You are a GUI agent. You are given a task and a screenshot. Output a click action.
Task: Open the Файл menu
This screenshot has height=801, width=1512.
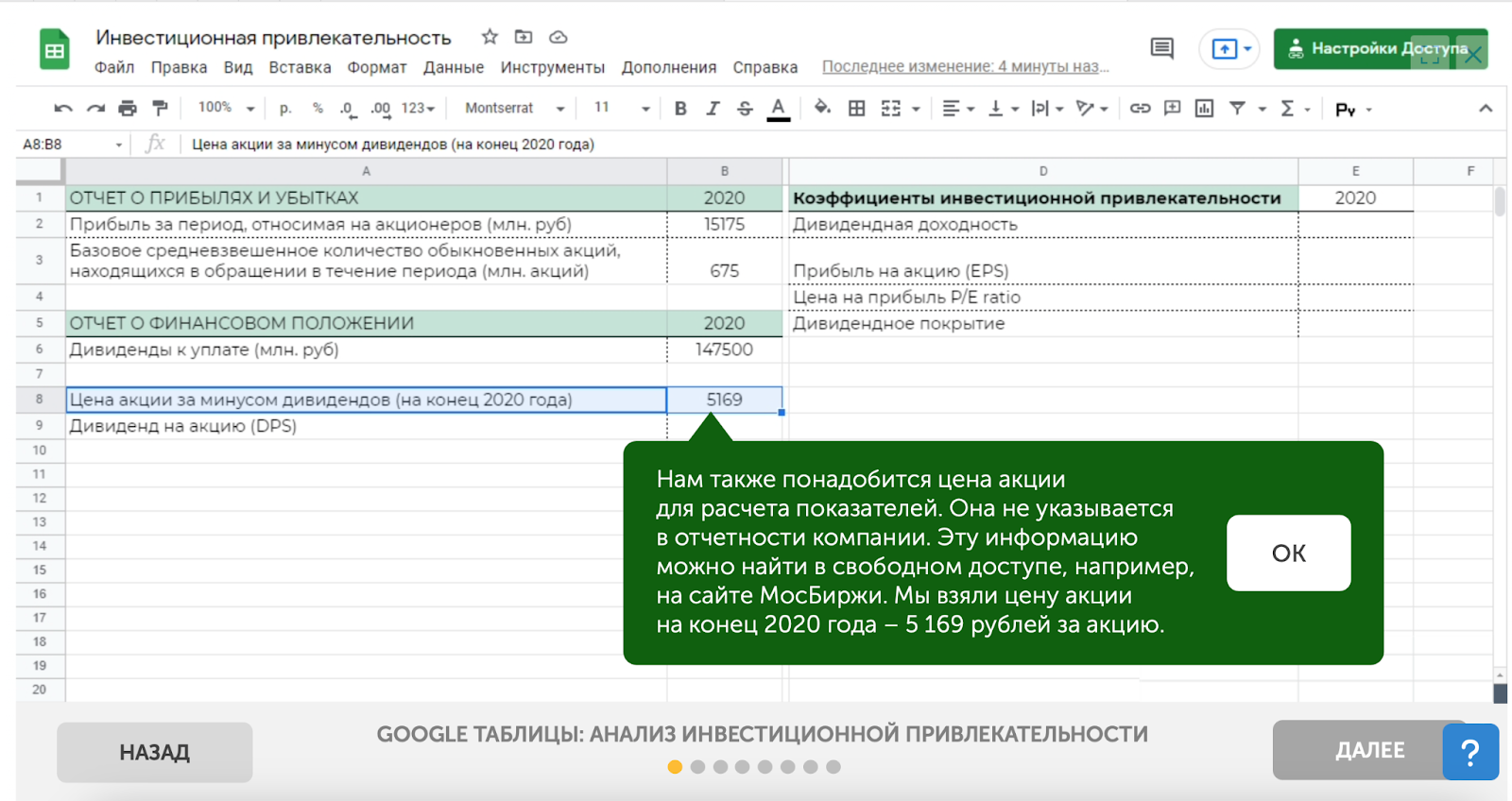(x=114, y=67)
